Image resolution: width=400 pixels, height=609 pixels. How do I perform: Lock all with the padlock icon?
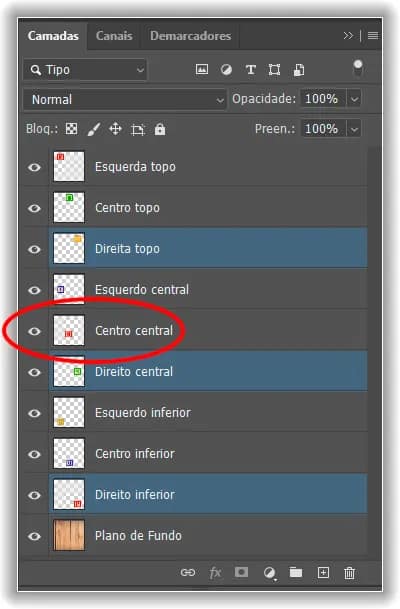(x=160, y=129)
